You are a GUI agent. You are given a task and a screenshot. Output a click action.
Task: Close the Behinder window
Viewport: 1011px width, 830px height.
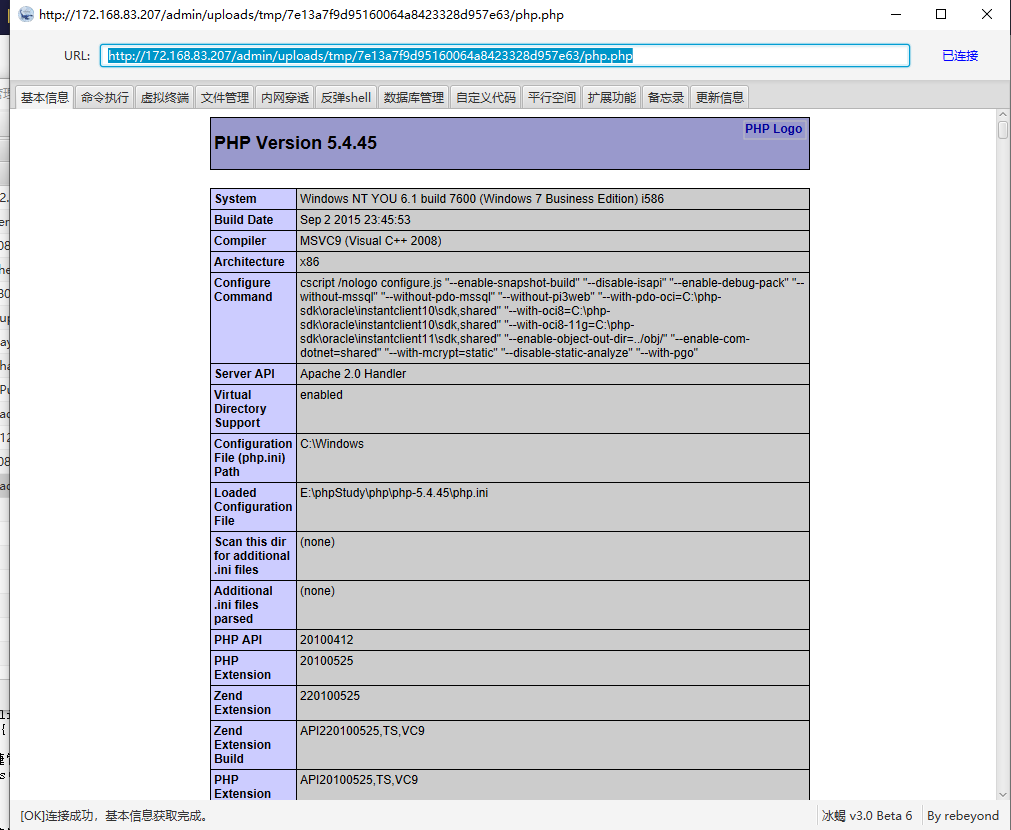[986, 14]
